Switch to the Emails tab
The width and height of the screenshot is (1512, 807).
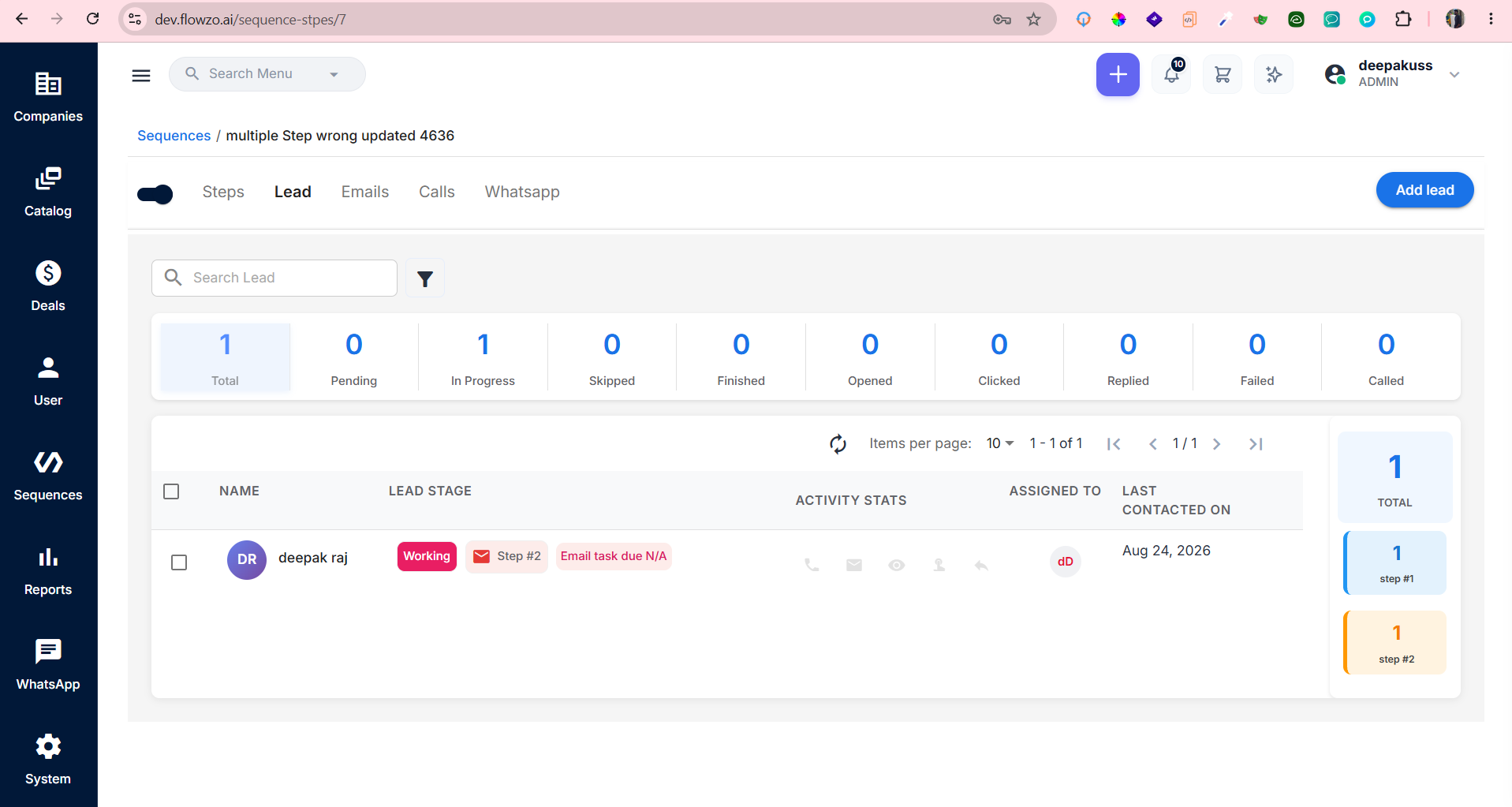[x=365, y=192]
